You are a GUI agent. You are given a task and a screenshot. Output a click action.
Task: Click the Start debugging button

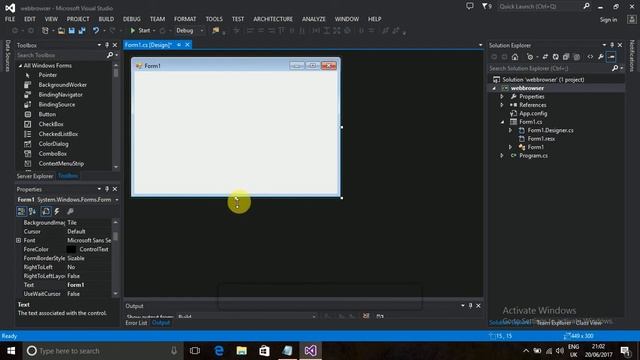tap(140, 31)
